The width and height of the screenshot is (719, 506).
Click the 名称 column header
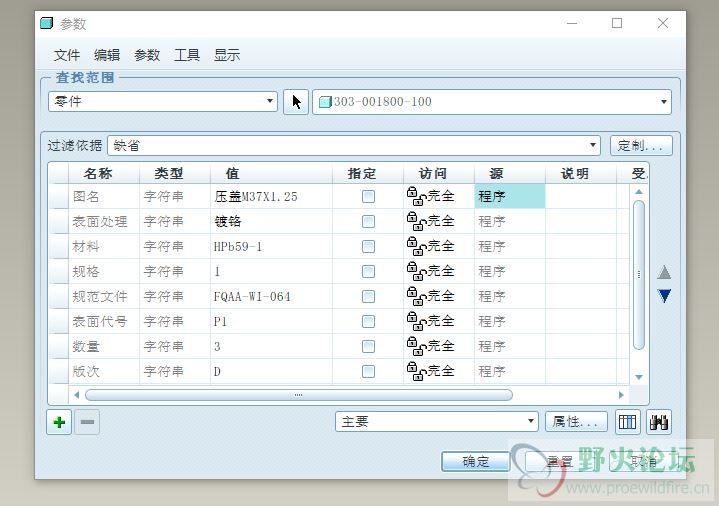pos(104,173)
